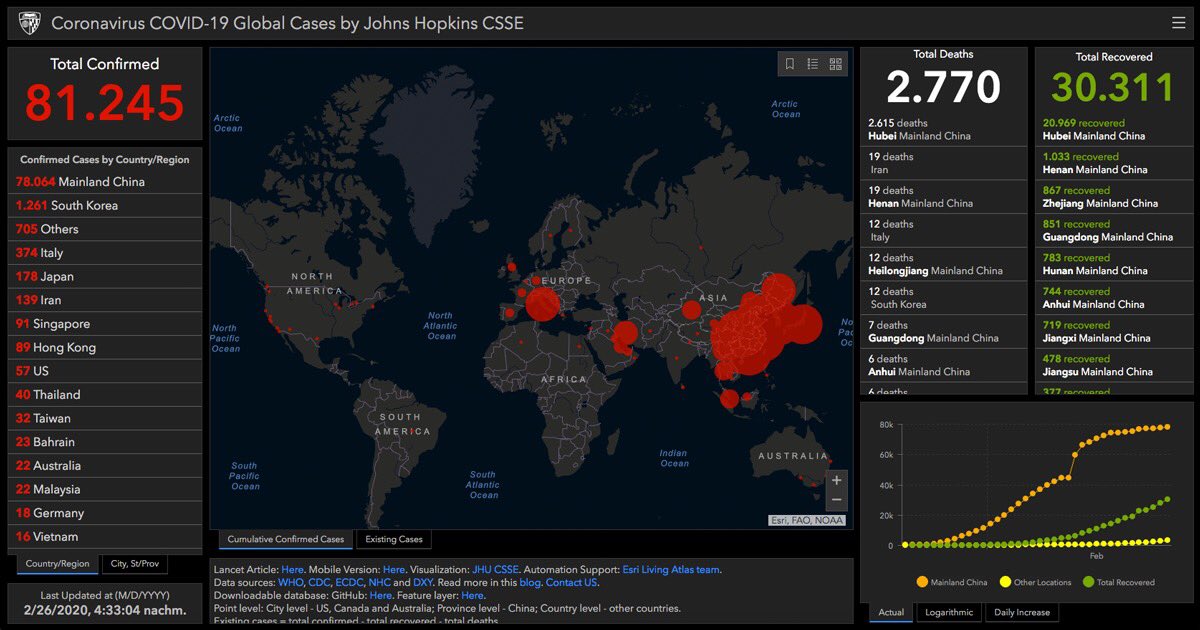The width and height of the screenshot is (1200, 630).
Task: Open the bookmarks icon on the map
Action: (x=790, y=64)
